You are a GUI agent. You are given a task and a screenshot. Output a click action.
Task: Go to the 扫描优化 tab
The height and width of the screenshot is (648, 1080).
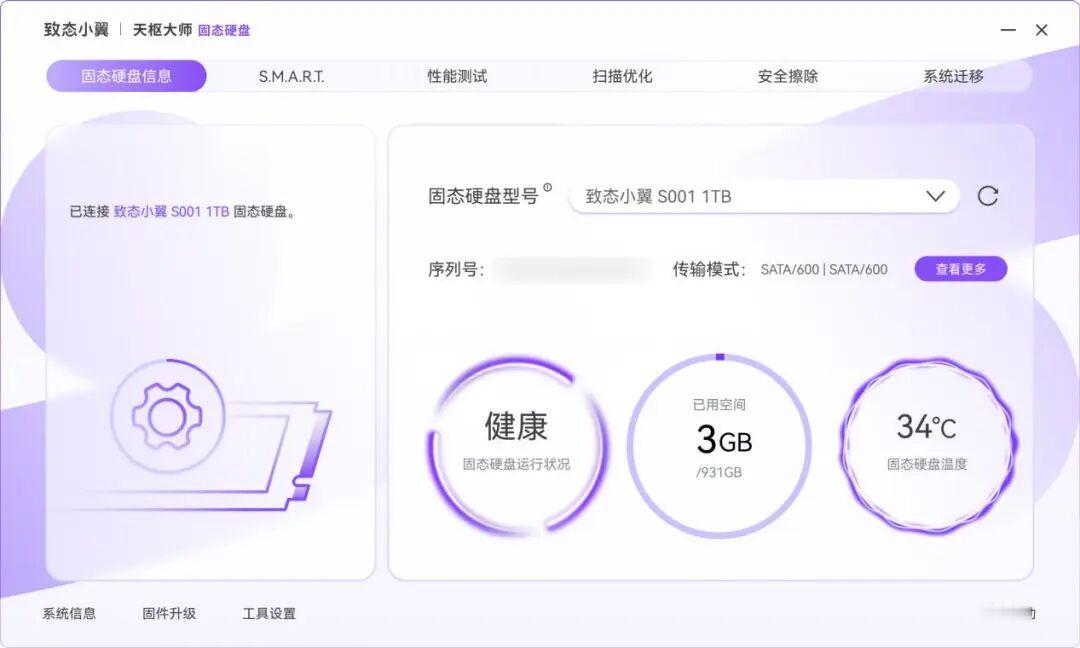click(x=622, y=76)
